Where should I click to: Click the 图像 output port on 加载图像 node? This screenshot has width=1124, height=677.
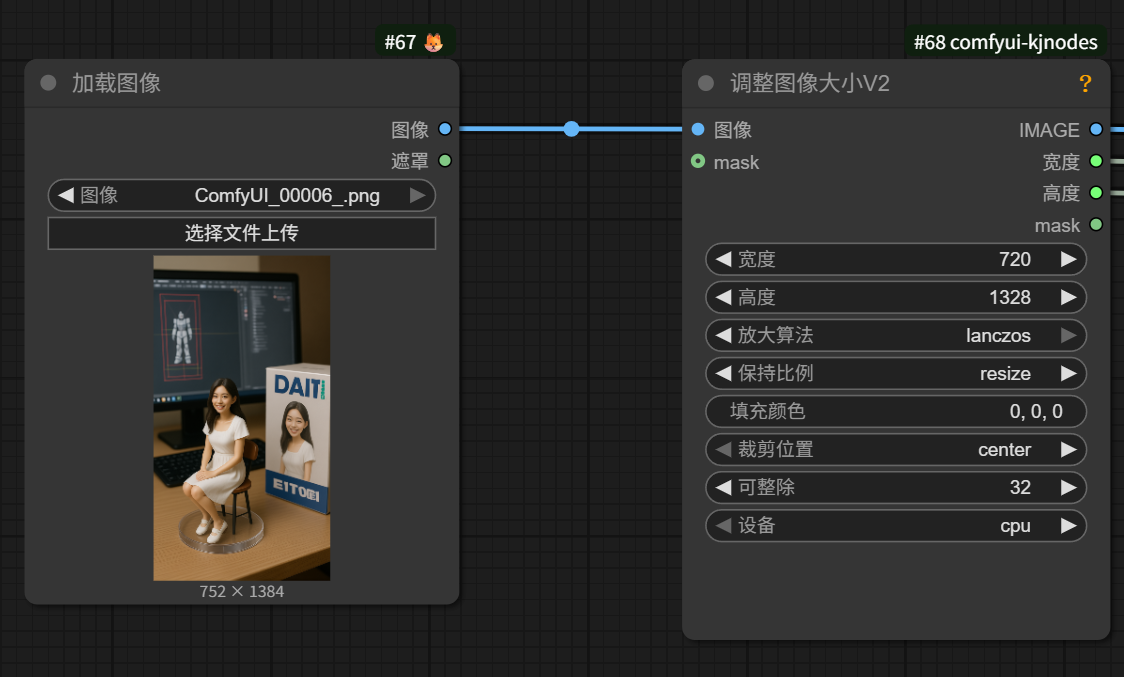444,129
